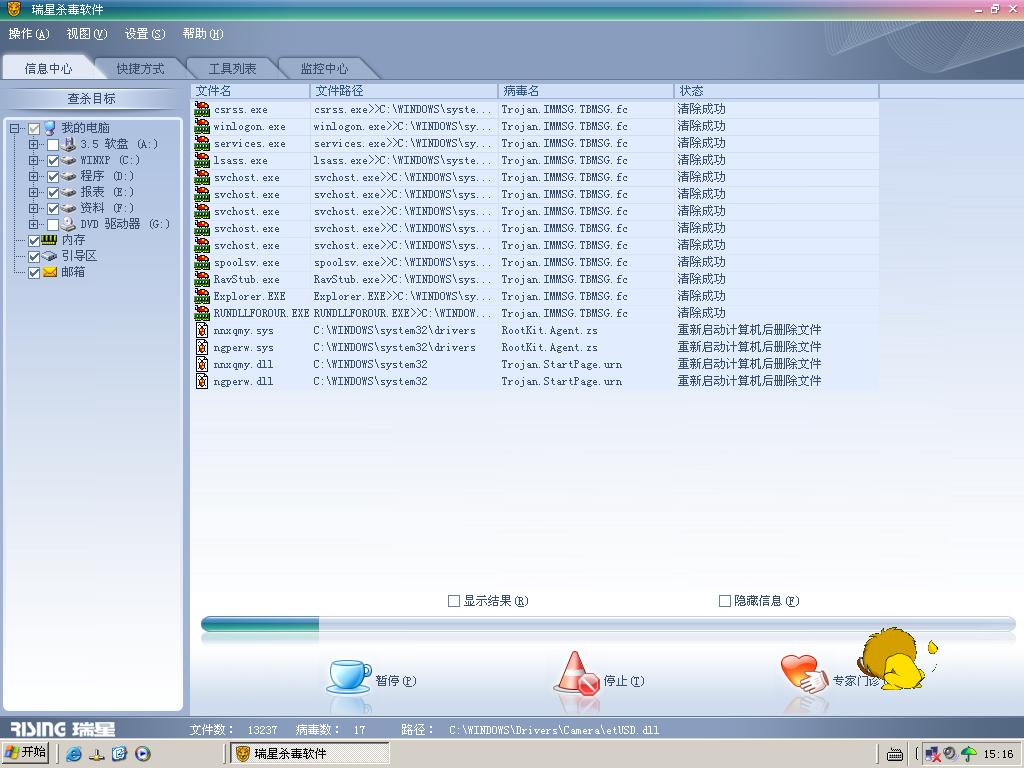Toggle the My Computer checkbox
Screen dimensions: 1024x768
34,129
